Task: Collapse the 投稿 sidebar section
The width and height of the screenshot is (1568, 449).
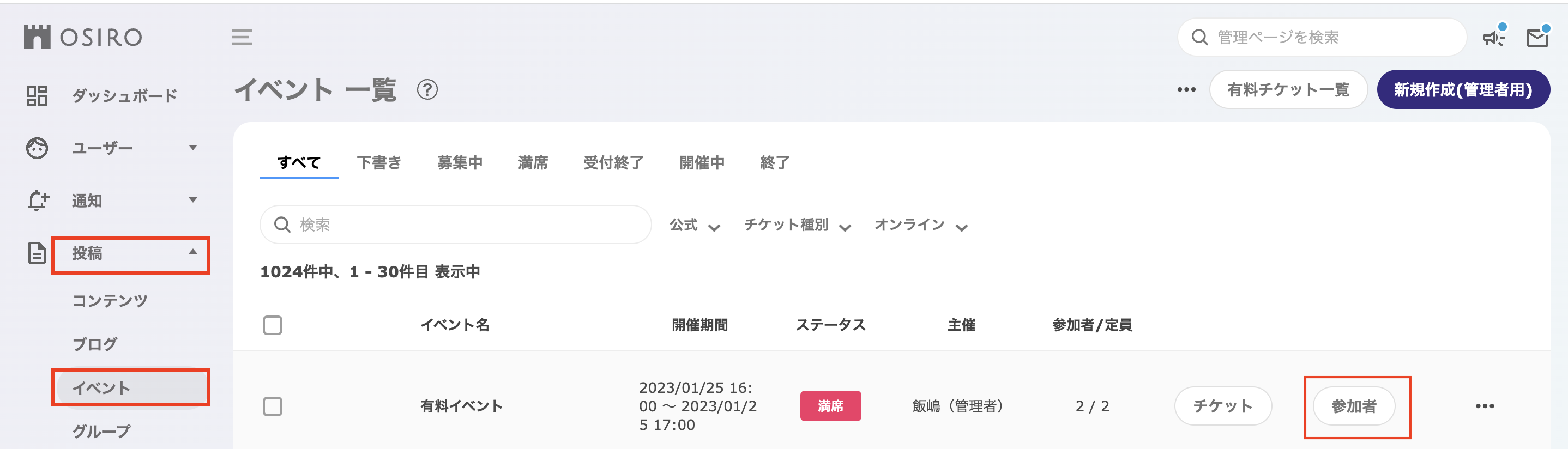Action: [x=131, y=253]
